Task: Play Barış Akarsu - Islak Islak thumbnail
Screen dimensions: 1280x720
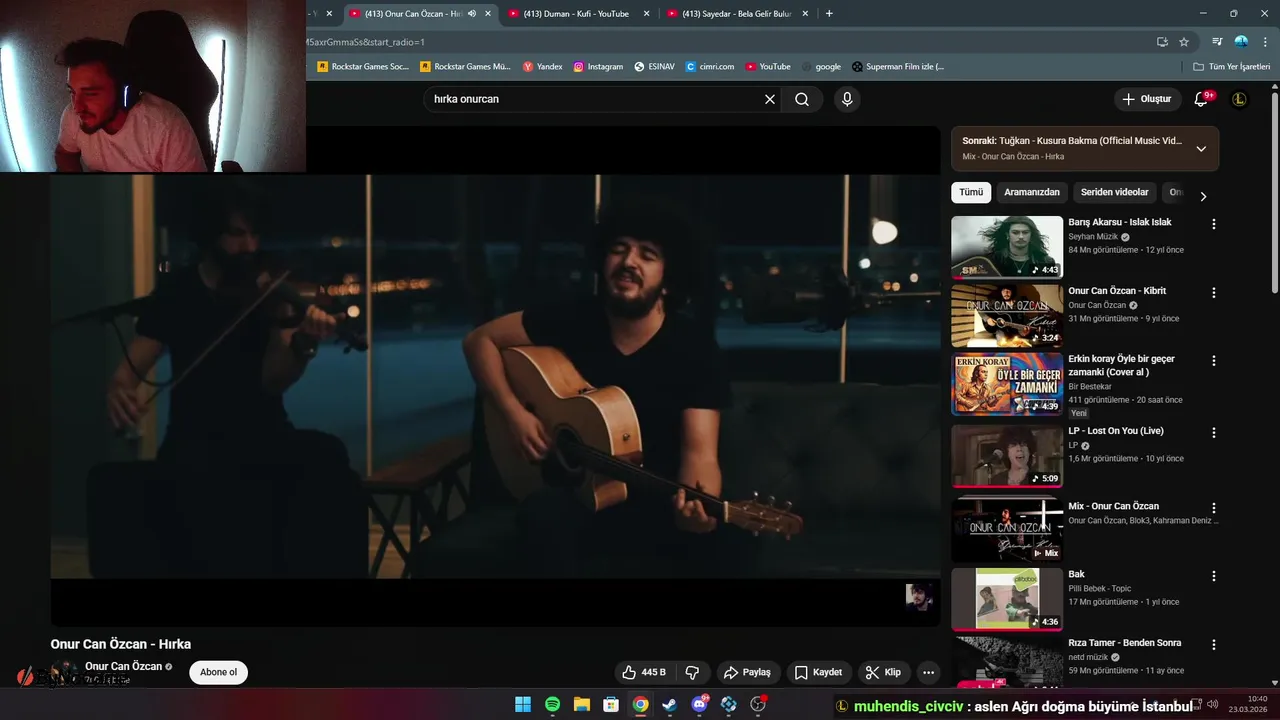Action: [1007, 247]
